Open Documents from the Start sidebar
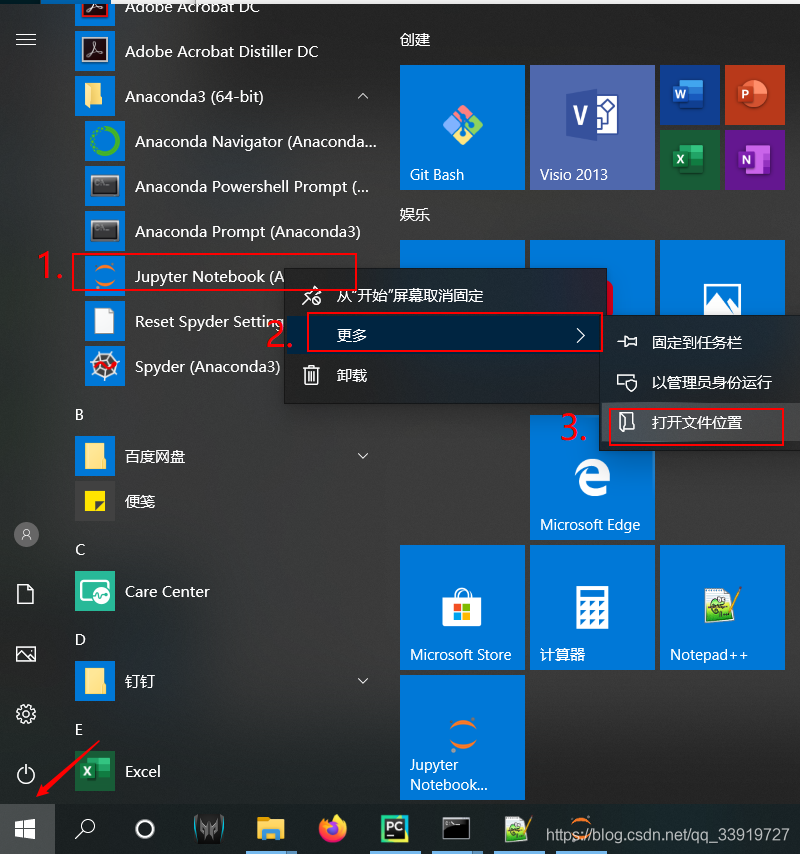 tap(26, 594)
